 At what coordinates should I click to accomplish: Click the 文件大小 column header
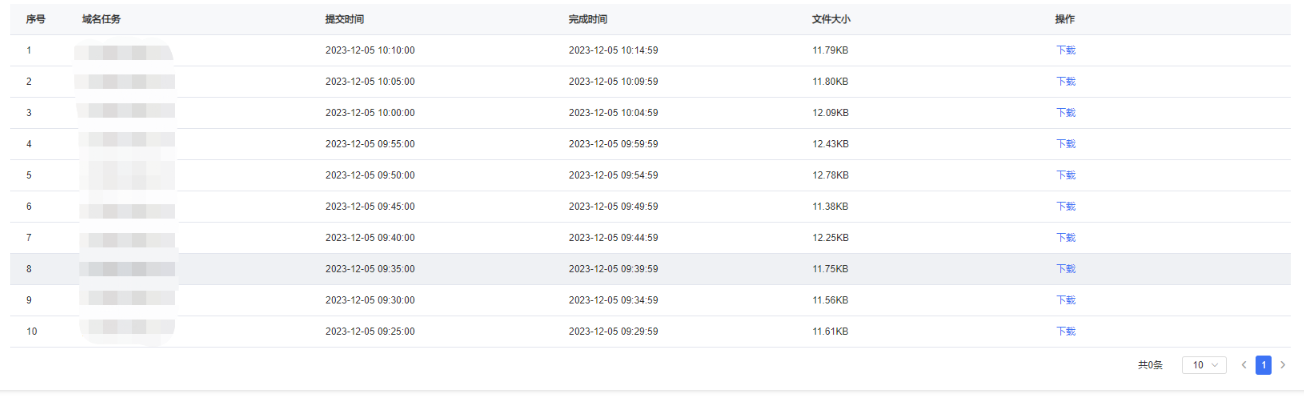(x=831, y=19)
